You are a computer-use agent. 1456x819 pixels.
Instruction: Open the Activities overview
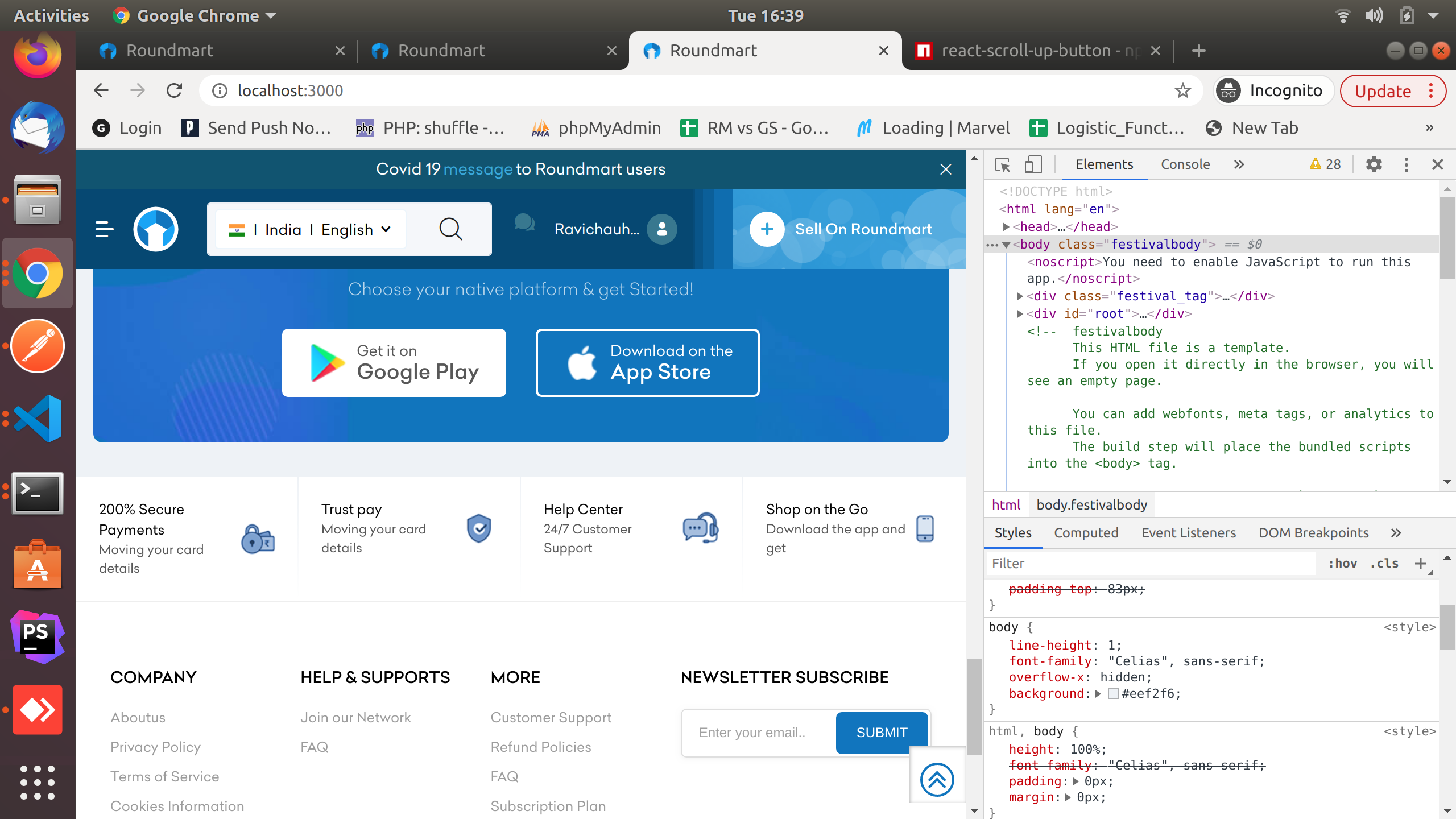tap(51, 15)
